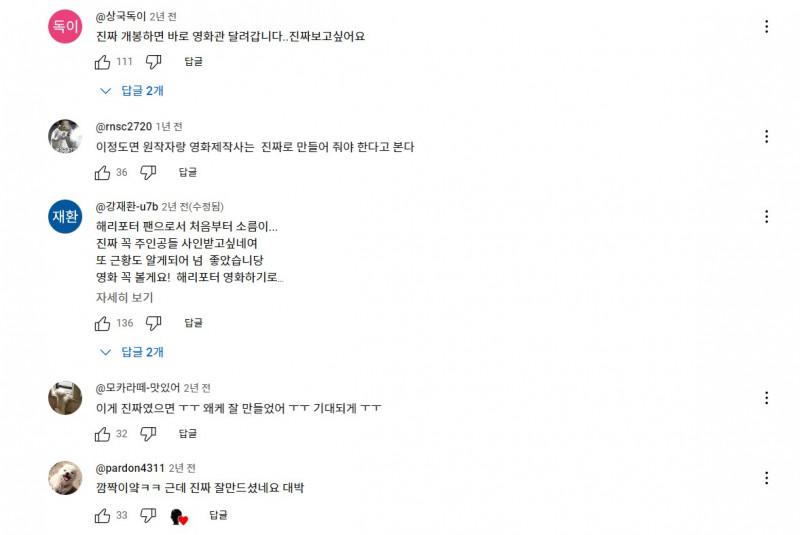Reply to the comment by @pardon4311
800x535 pixels.
coord(218,515)
